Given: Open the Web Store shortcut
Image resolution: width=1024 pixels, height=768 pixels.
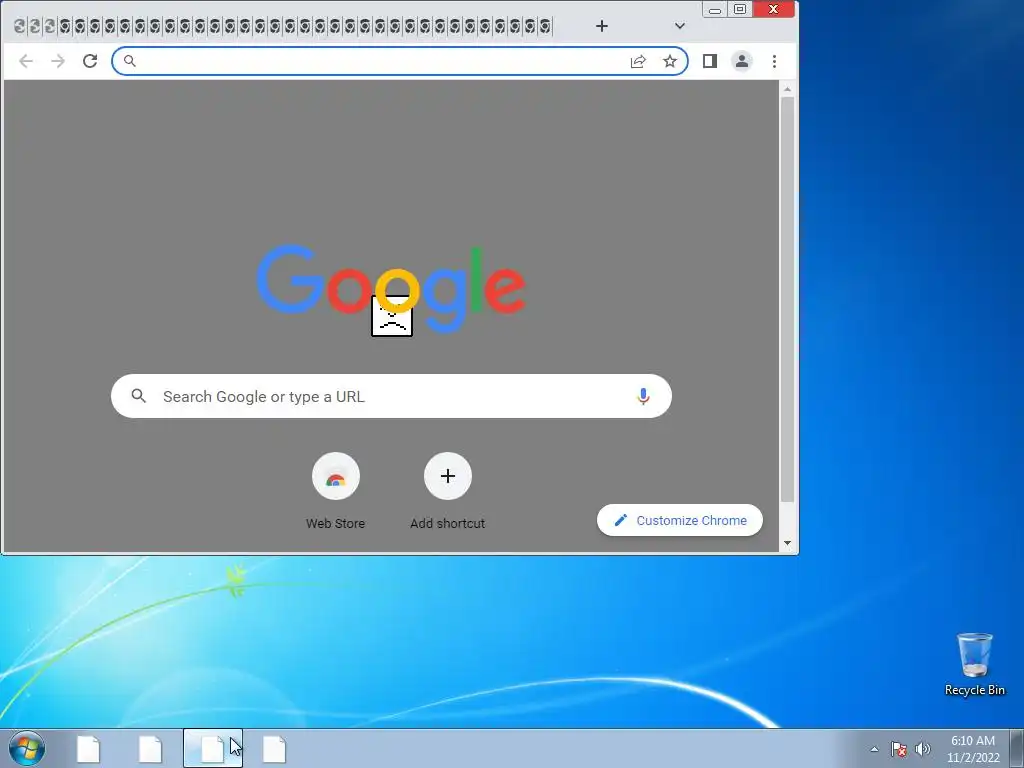Looking at the screenshot, I should (336, 490).
